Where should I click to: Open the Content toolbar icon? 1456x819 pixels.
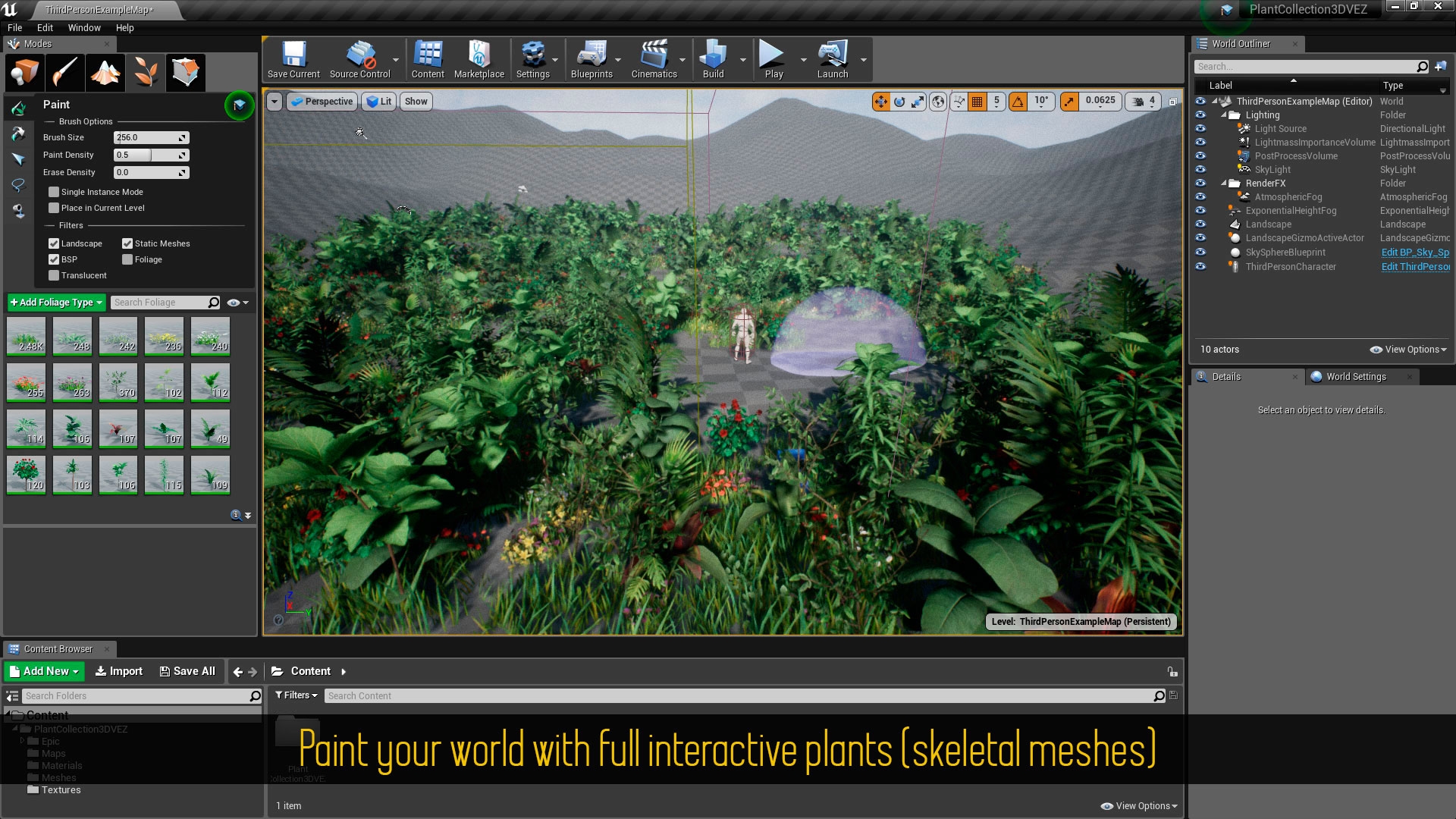[428, 60]
